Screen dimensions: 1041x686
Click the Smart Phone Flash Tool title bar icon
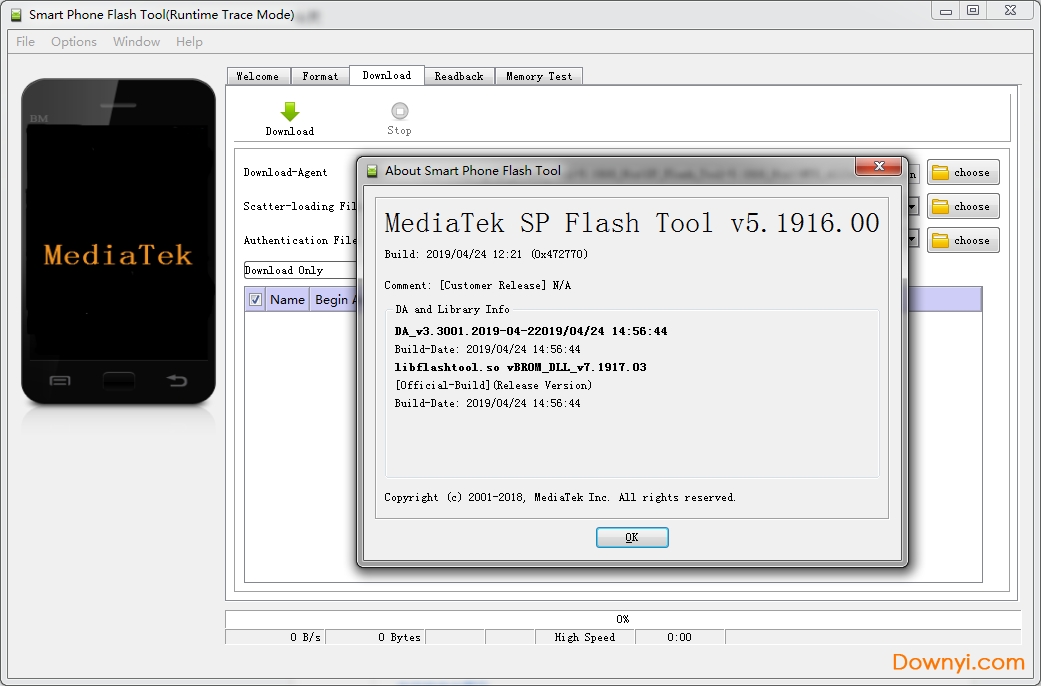point(14,15)
